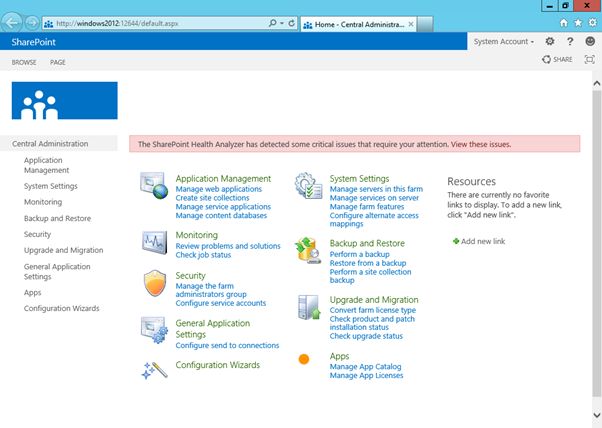Click the page scrollbar down arrow
Image resolution: width=602 pixels, height=428 pixels.
(597, 415)
